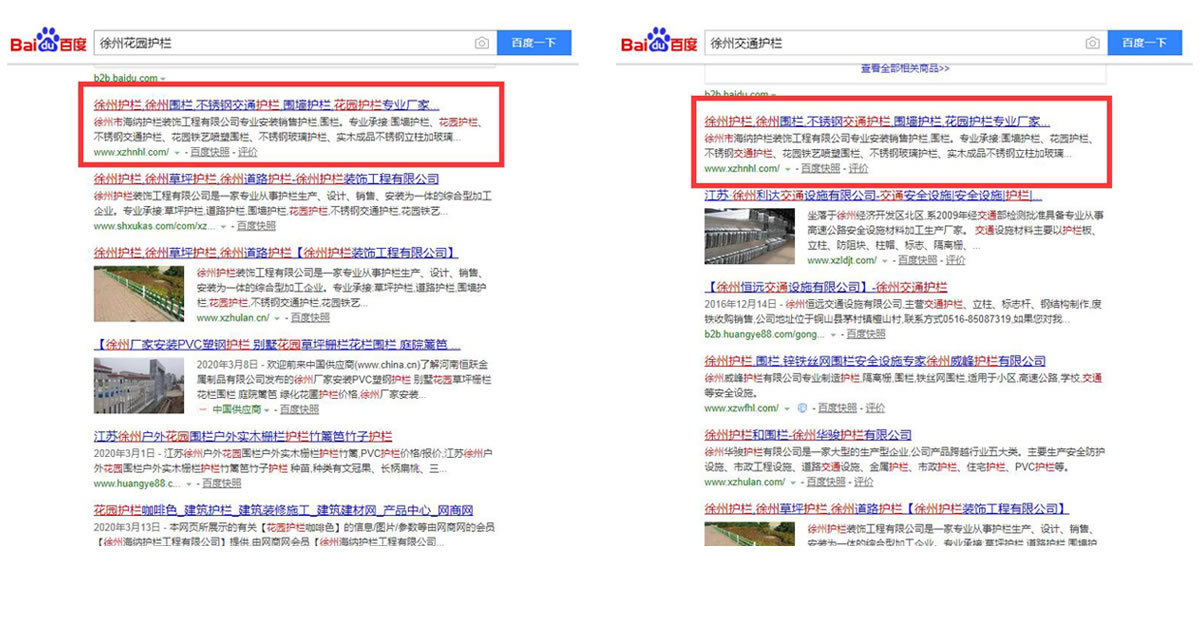Expand the dropdown arrow next to www.shxukas.com
Viewport: 1201px width, 641px height.
[223, 226]
